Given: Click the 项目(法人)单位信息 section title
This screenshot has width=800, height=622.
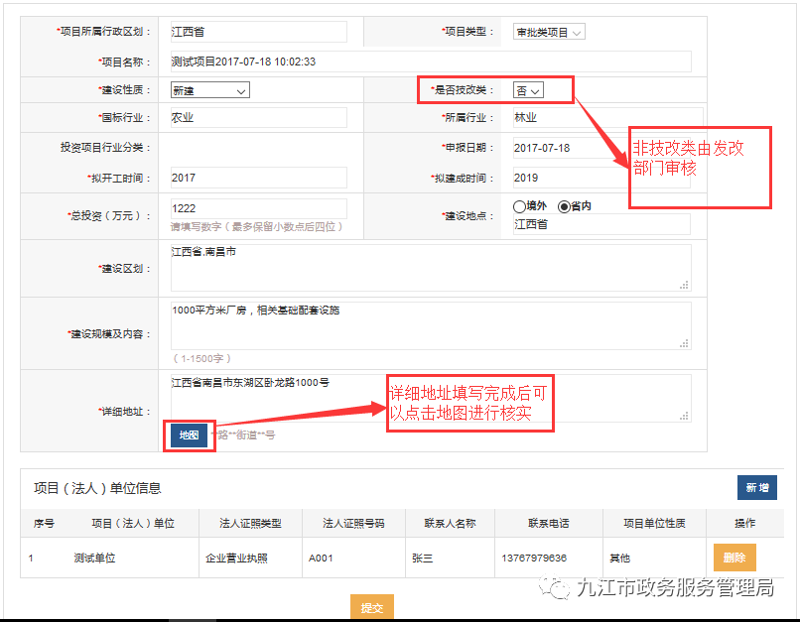Looking at the screenshot, I should click(97, 488).
